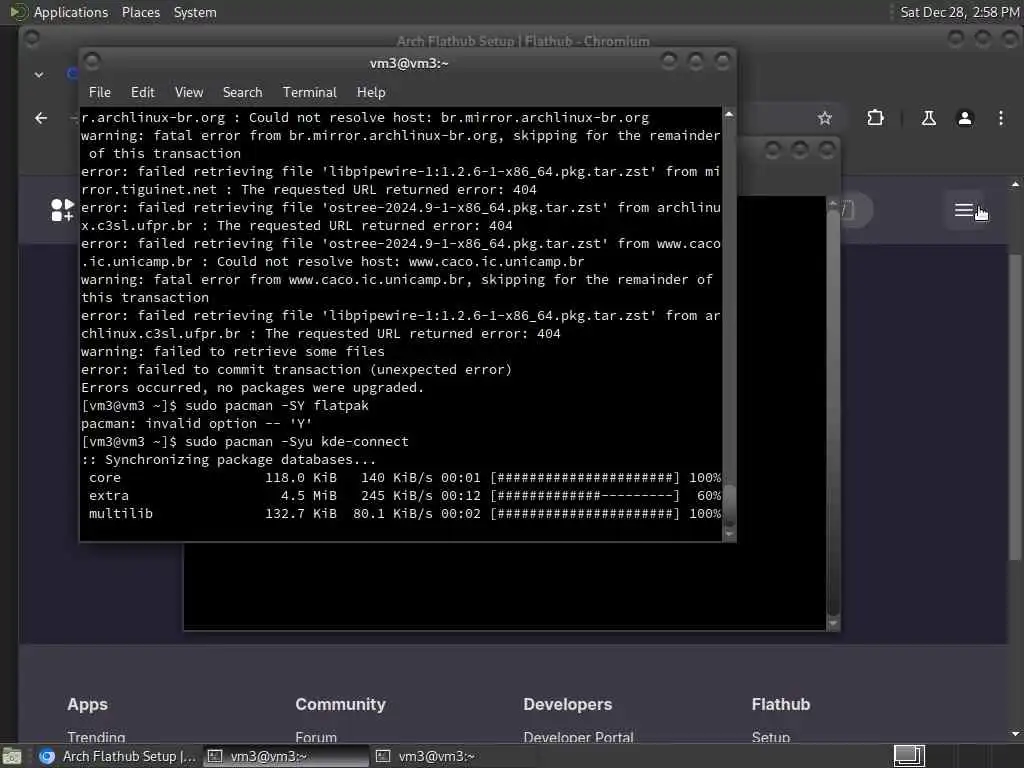Click the front terminal's scrollbar down arrow
Viewport: 1024px width, 768px height.
[x=729, y=534]
